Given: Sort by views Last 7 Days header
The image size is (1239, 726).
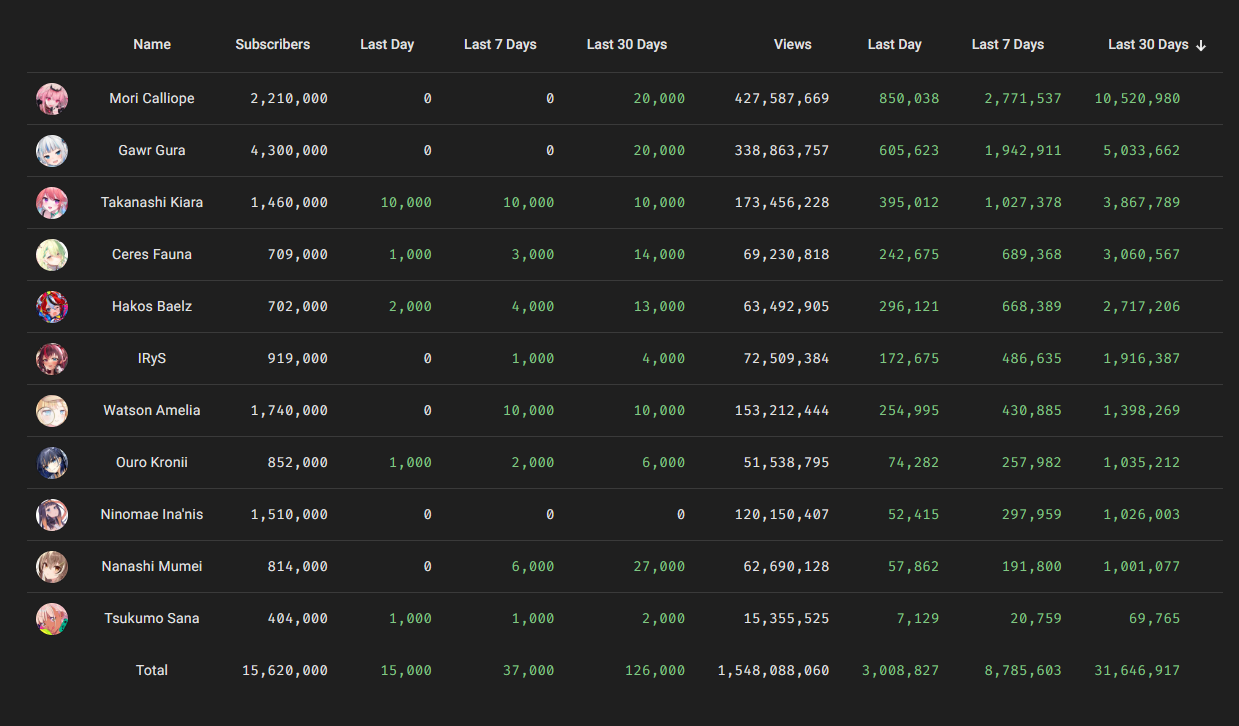Looking at the screenshot, I should (1008, 44).
